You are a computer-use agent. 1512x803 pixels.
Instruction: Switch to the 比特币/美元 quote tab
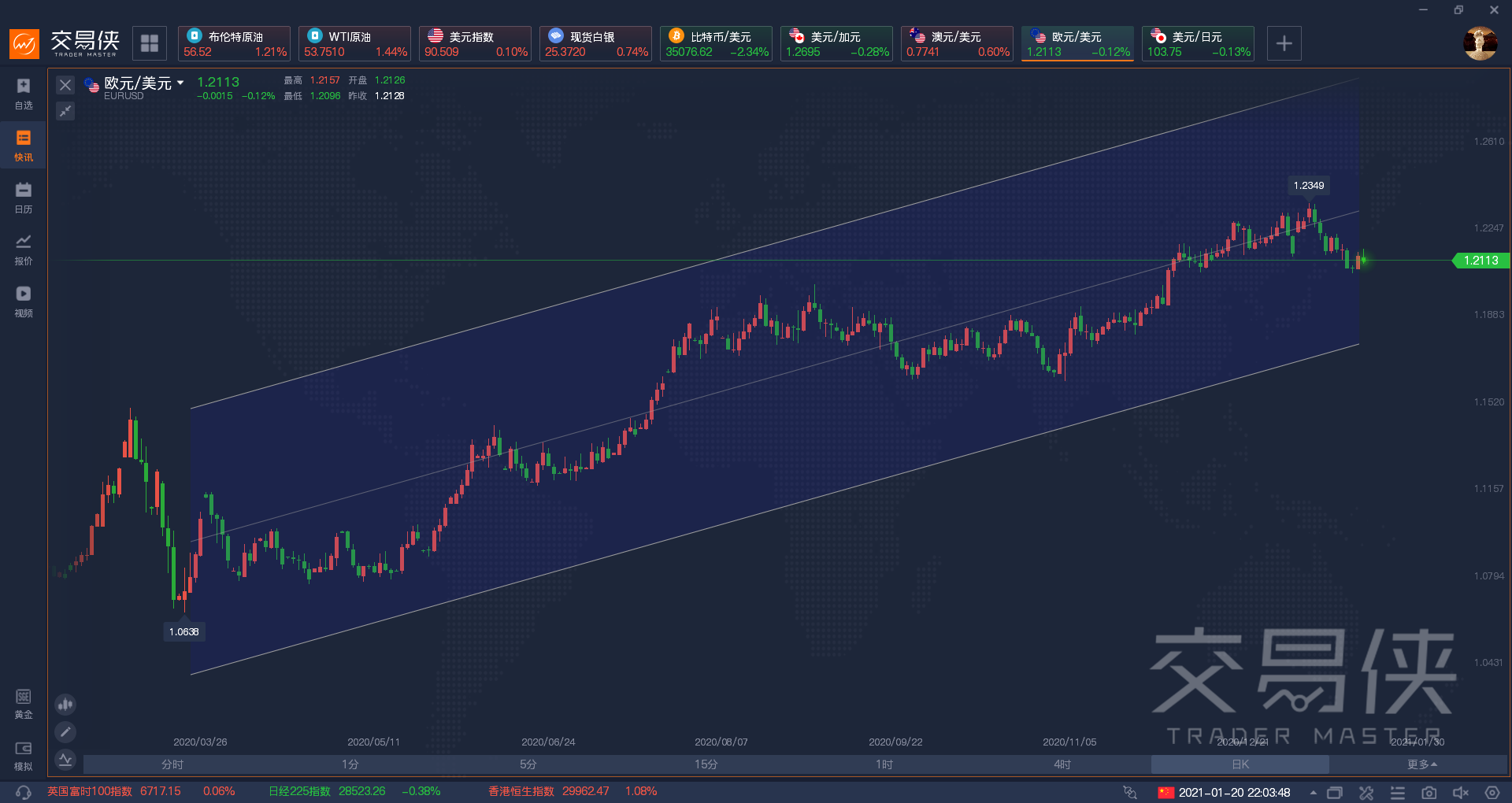[716, 43]
